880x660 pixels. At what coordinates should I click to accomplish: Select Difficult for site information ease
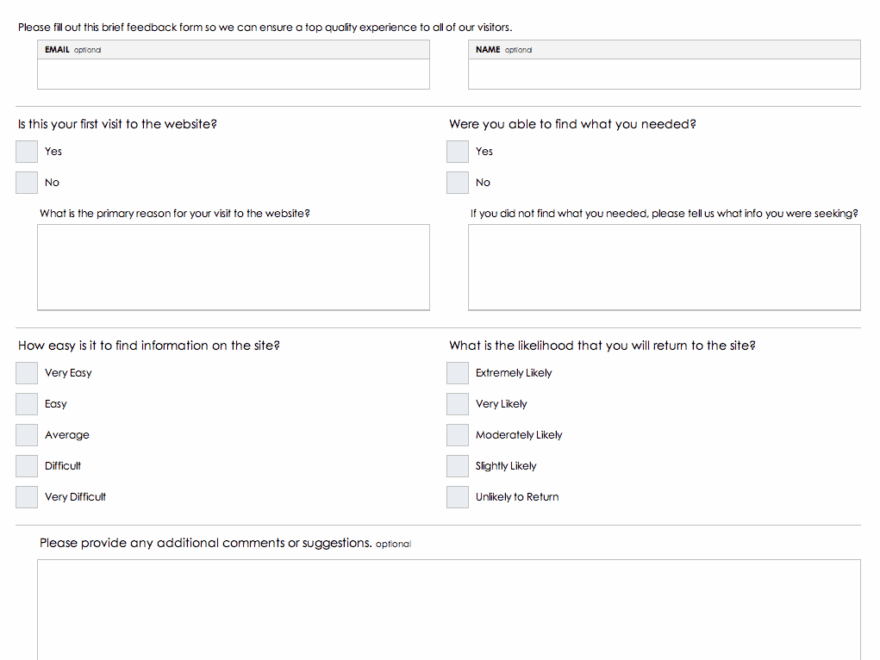pos(26,465)
